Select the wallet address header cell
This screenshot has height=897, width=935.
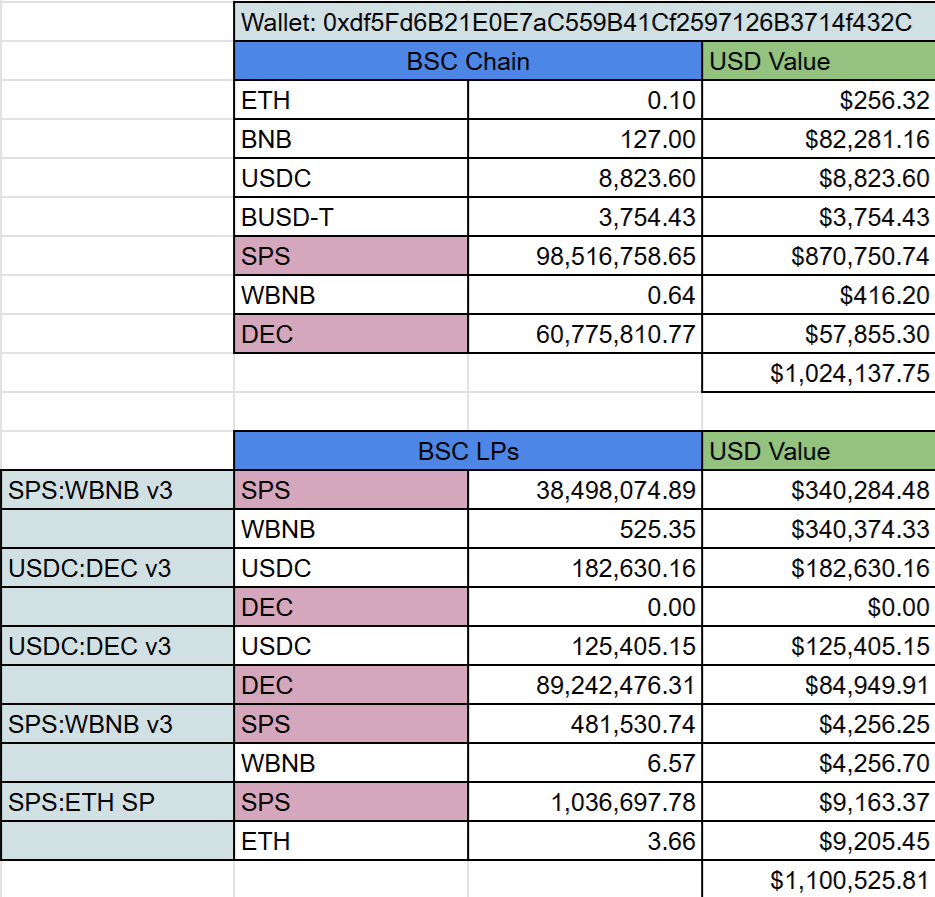coord(584,22)
